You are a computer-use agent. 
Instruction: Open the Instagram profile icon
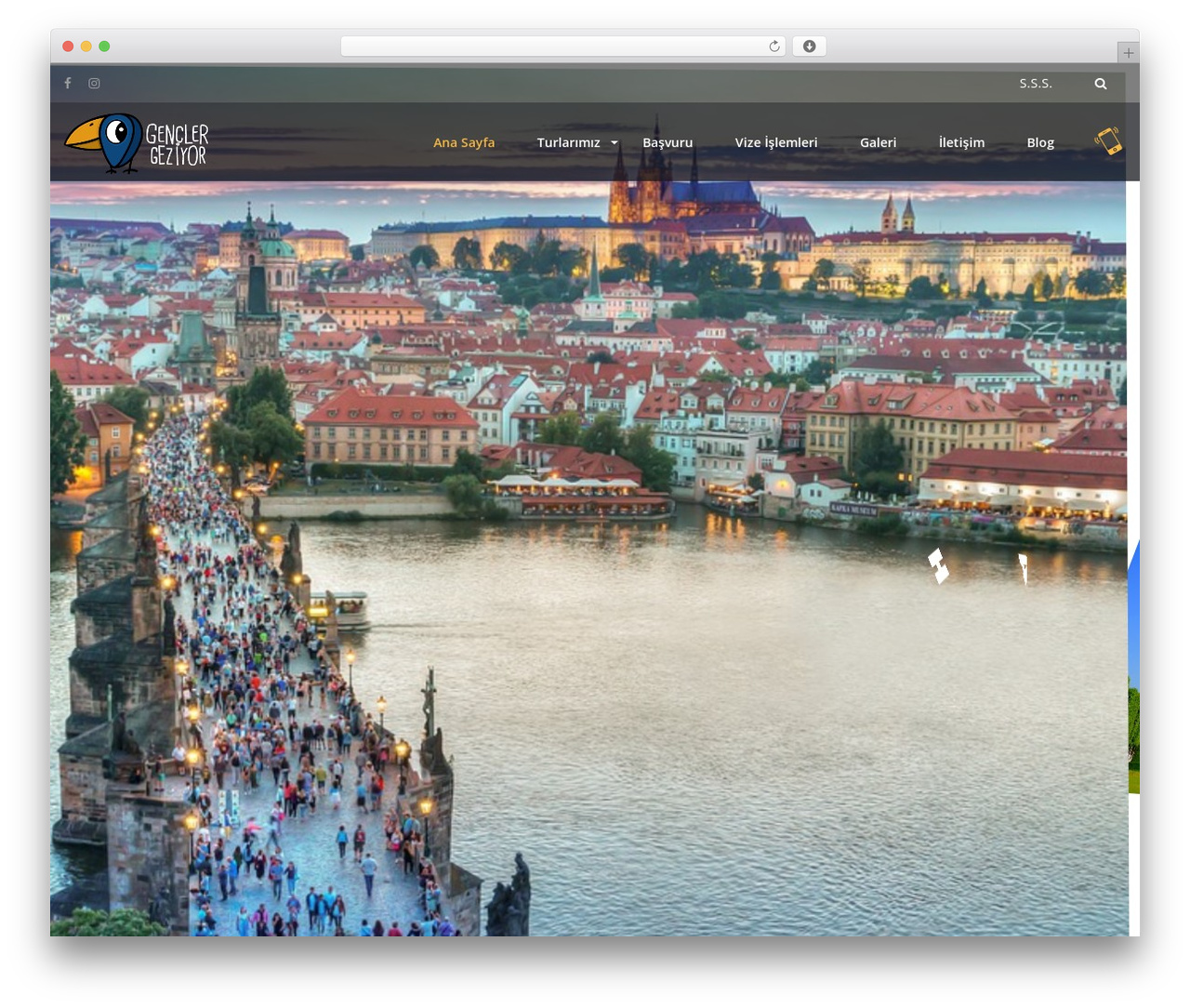[94, 83]
